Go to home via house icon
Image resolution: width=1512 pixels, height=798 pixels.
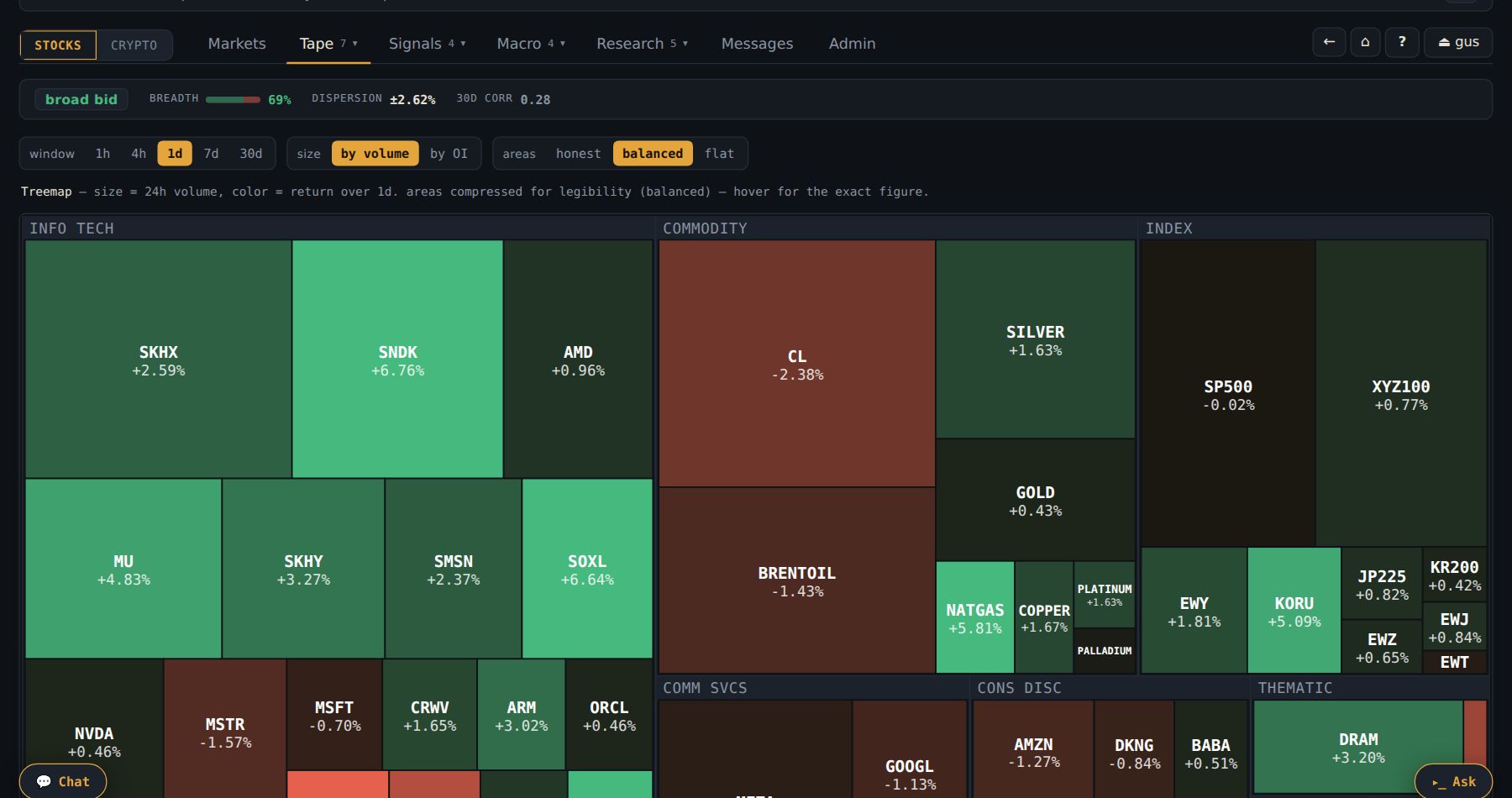pyautogui.click(x=1365, y=42)
